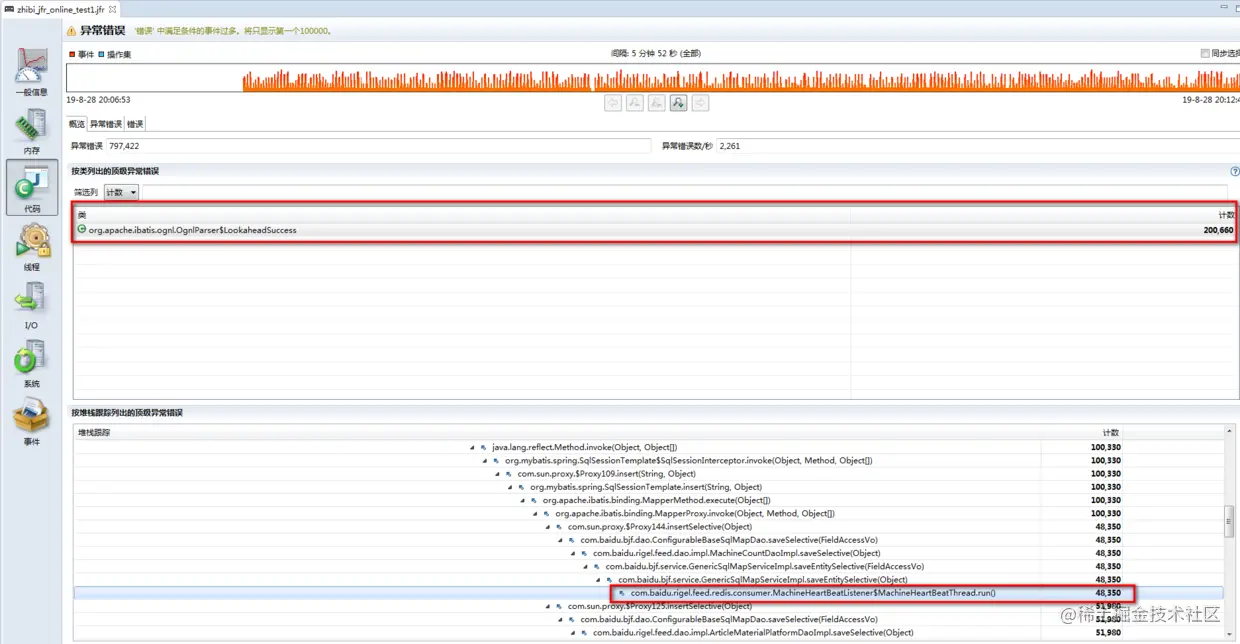
Task: Open the help question-mark icon
Action: (1235, 171)
